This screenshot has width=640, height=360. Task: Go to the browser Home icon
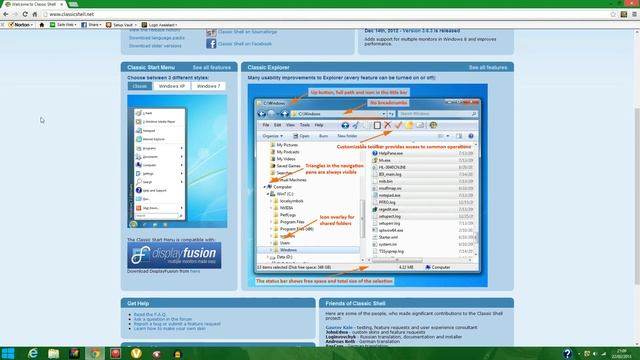pos(35,14)
